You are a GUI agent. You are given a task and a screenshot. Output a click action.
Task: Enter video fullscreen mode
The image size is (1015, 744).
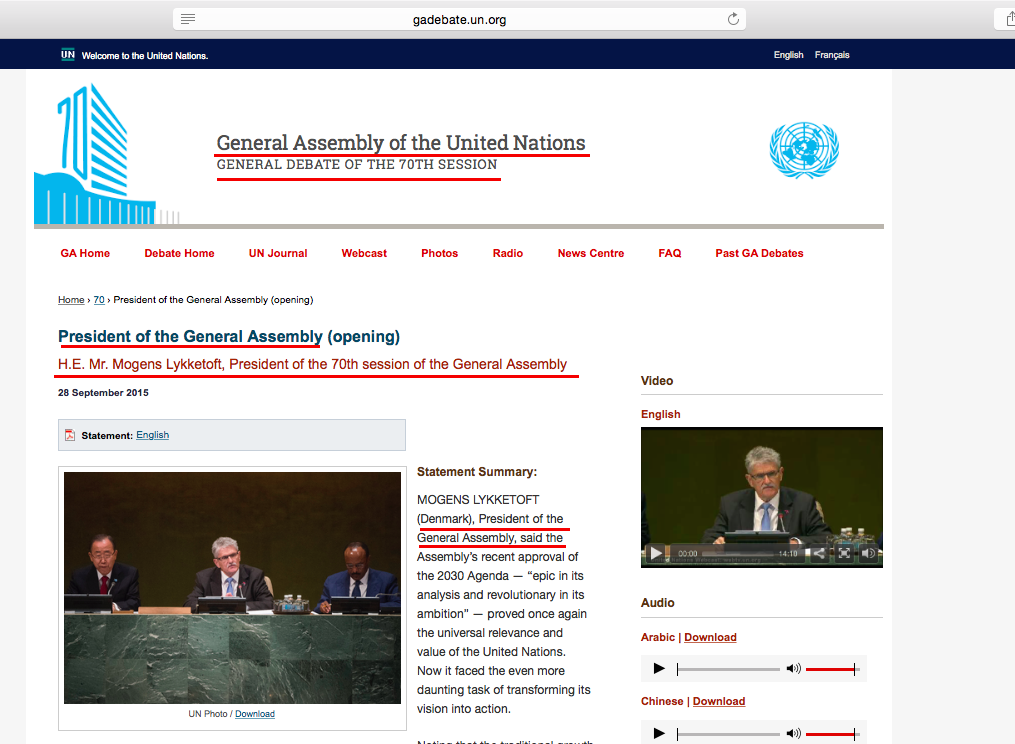click(x=844, y=553)
